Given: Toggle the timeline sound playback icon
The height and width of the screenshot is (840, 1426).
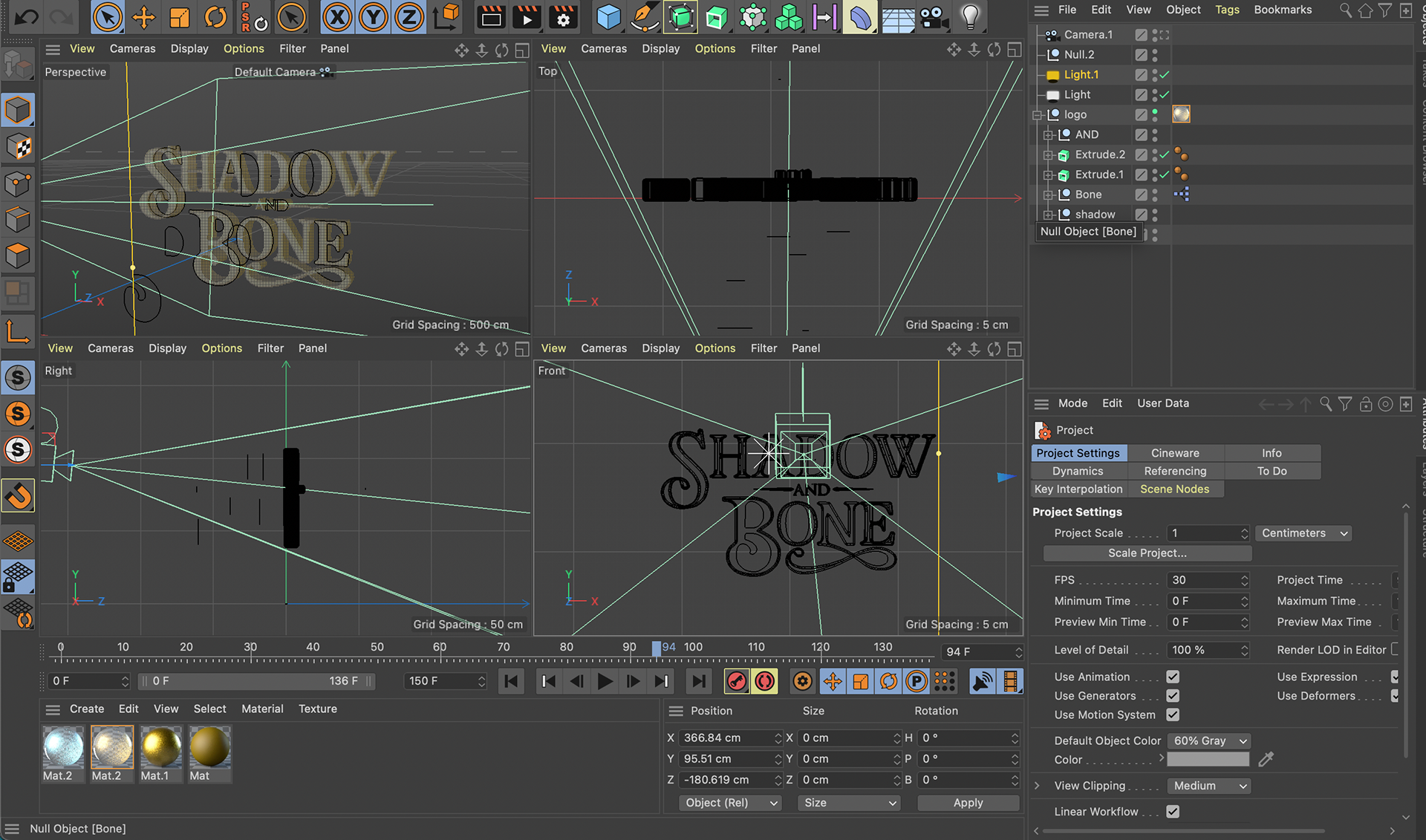Looking at the screenshot, I should 982,681.
